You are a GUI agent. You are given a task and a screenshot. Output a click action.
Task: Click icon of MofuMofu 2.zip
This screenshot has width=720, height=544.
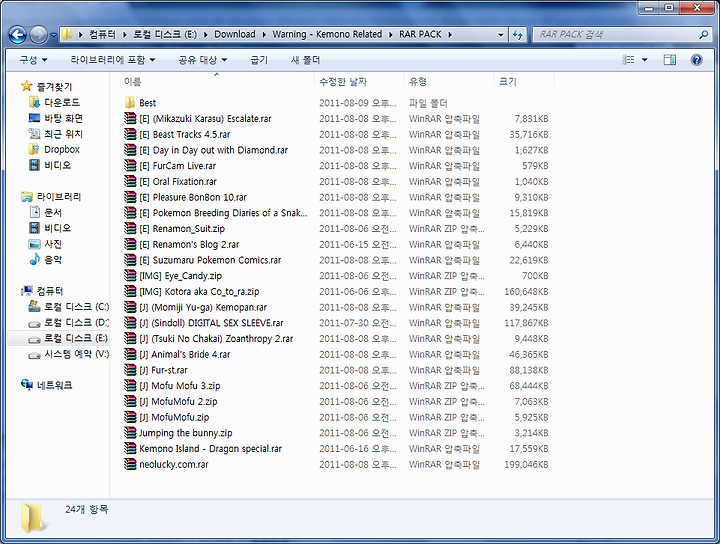click(130, 401)
